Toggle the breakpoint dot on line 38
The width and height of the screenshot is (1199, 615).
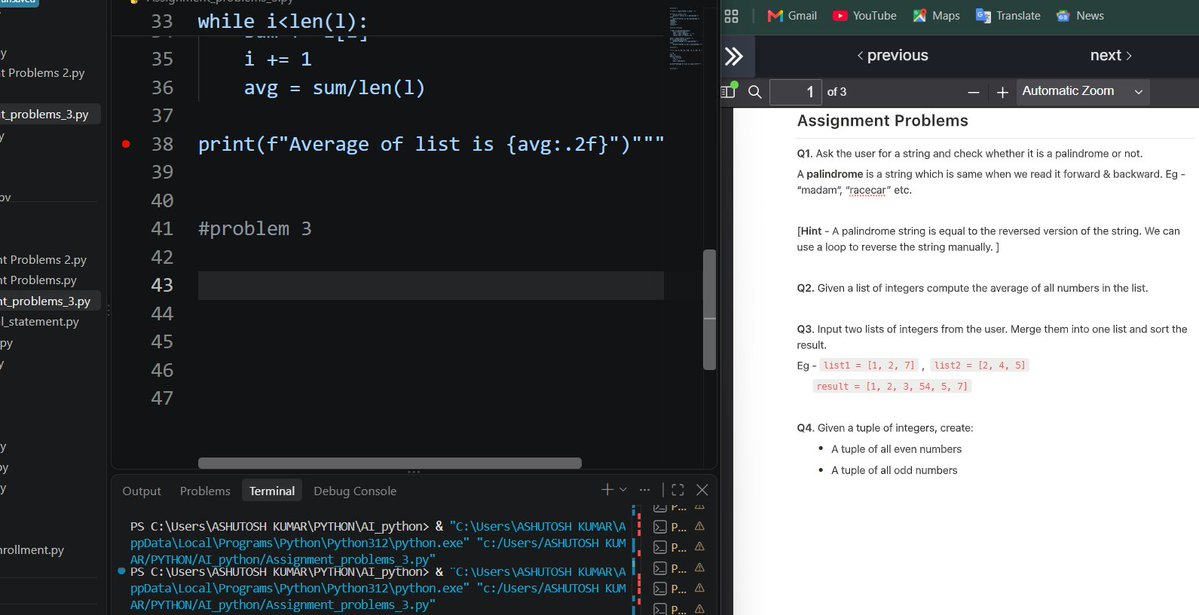126,144
